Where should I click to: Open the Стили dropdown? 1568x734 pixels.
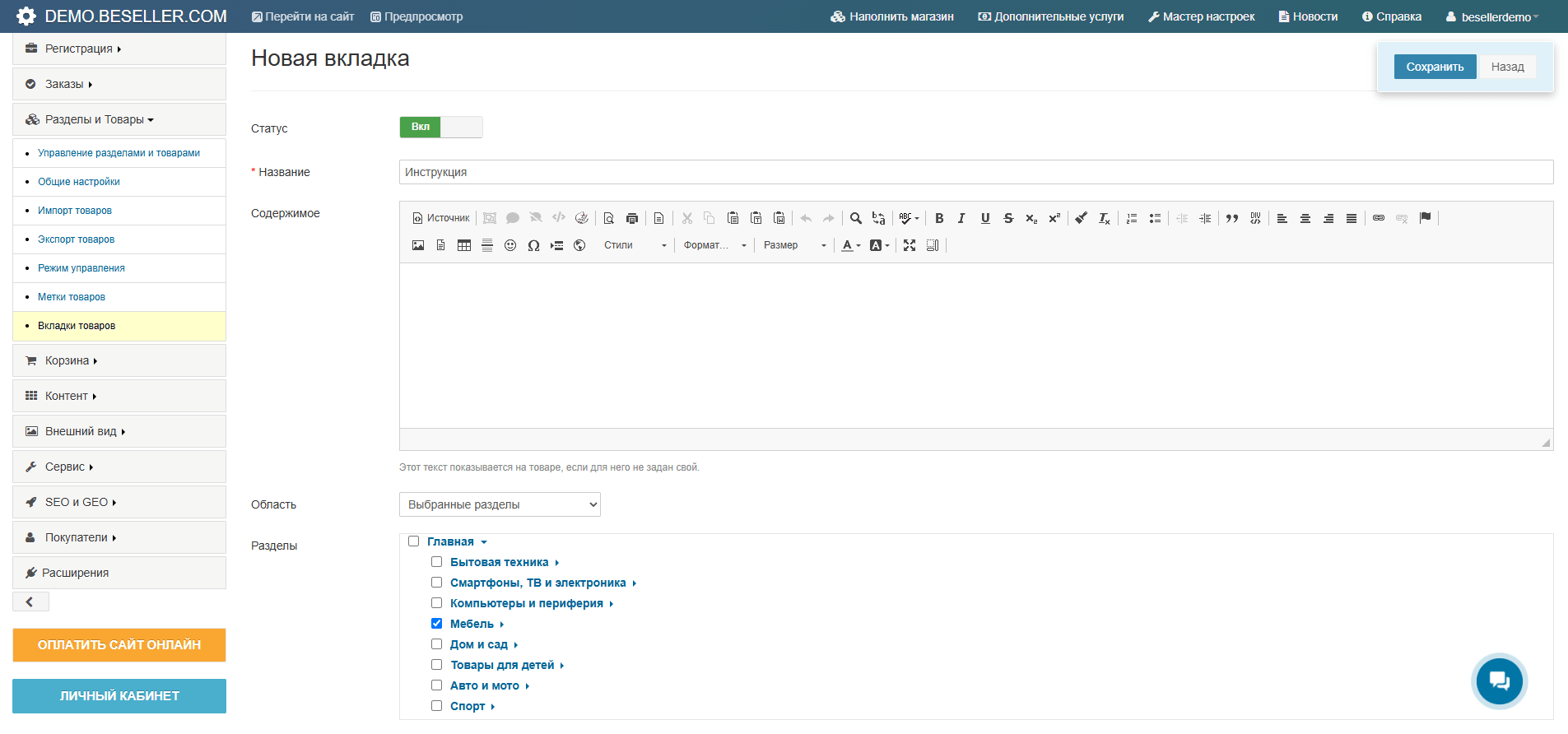coord(635,245)
